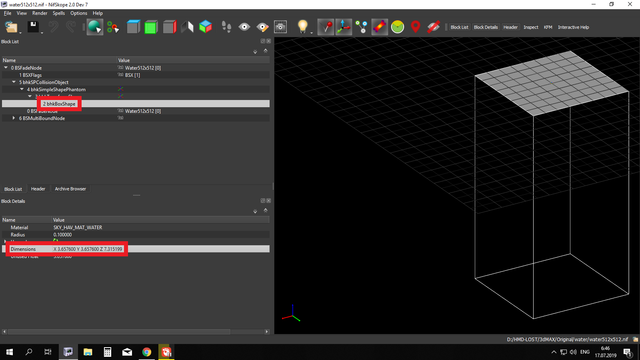
Task: Activate Walk footprints tool
Action: (x=226, y=27)
